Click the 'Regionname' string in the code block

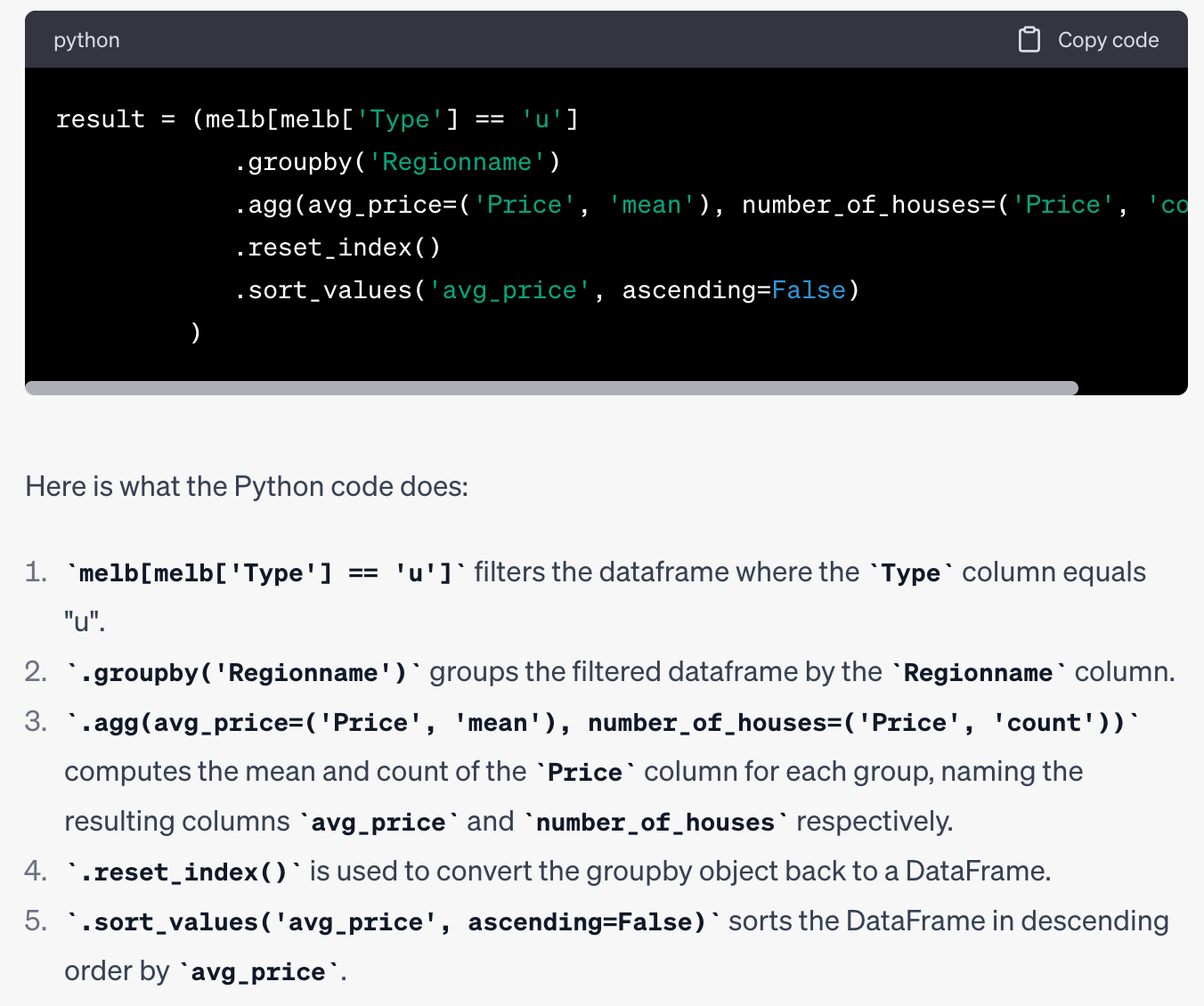457,162
